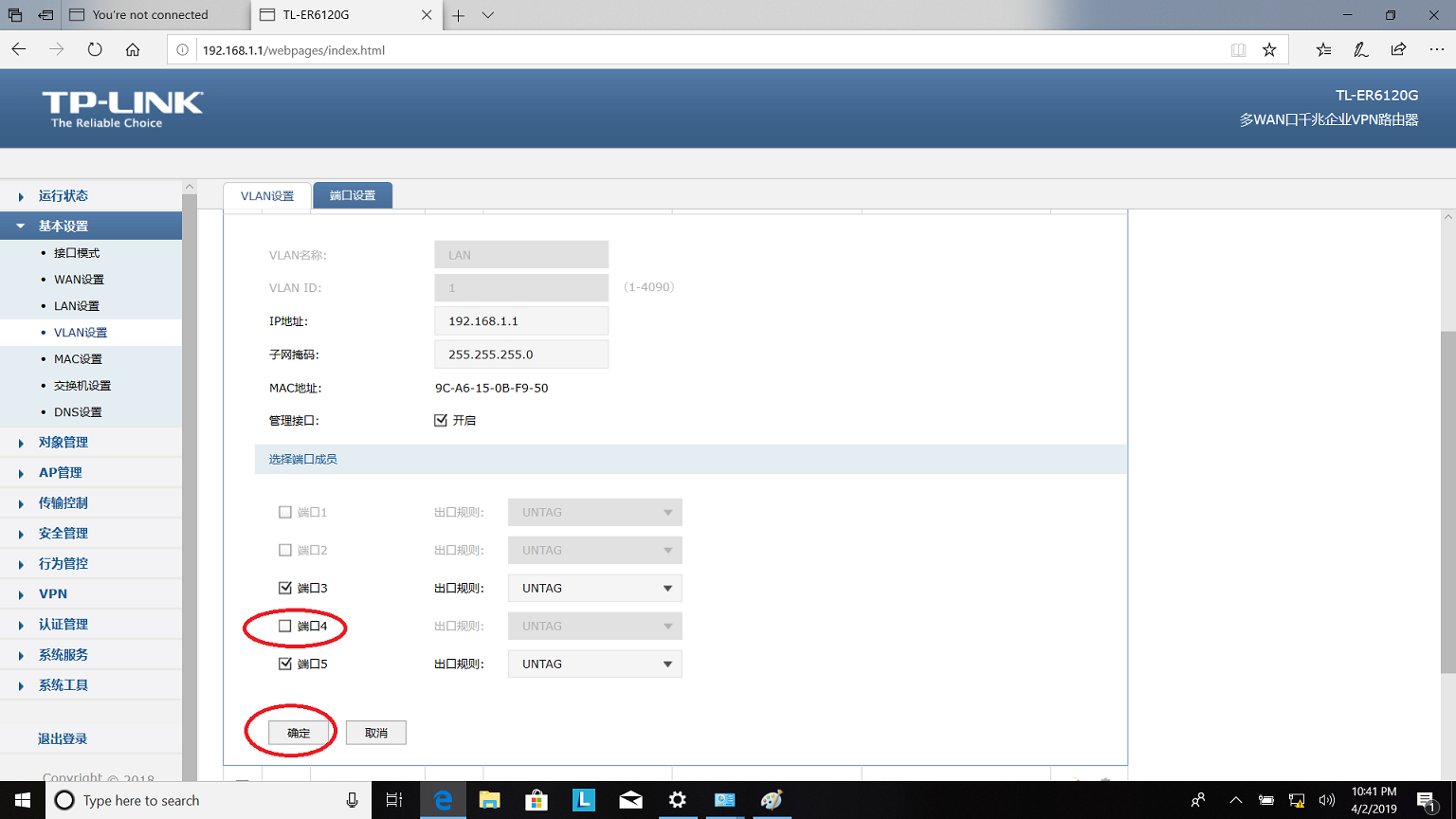This screenshot has height=819, width=1456.
Task: Click the 确定 confirm button
Action: click(x=298, y=732)
